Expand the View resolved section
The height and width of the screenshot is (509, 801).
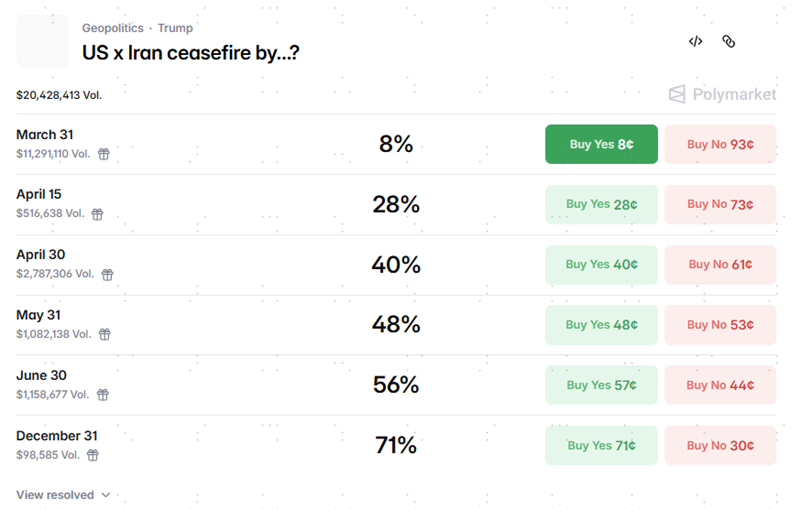(x=63, y=495)
